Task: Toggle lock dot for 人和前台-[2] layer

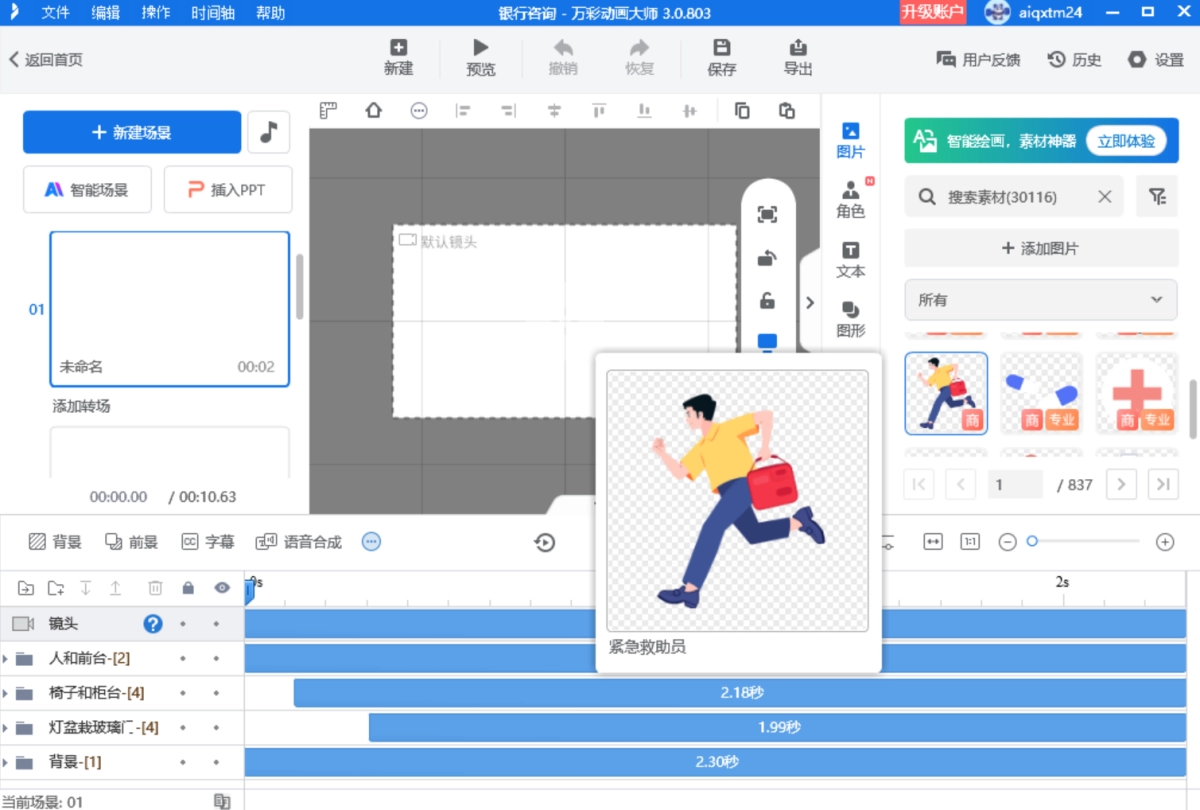Action: pos(182,659)
